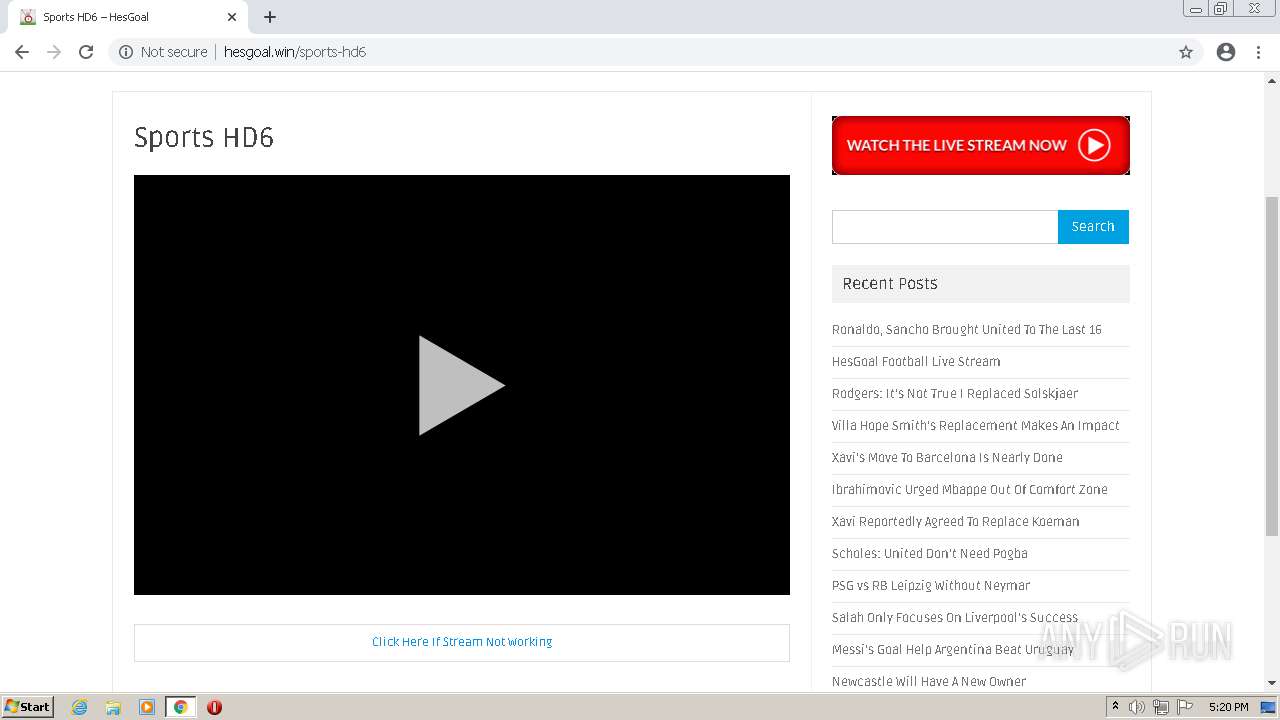1280x720 pixels.
Task: Click the page vertical scrollbar thumb
Action: point(1272,367)
